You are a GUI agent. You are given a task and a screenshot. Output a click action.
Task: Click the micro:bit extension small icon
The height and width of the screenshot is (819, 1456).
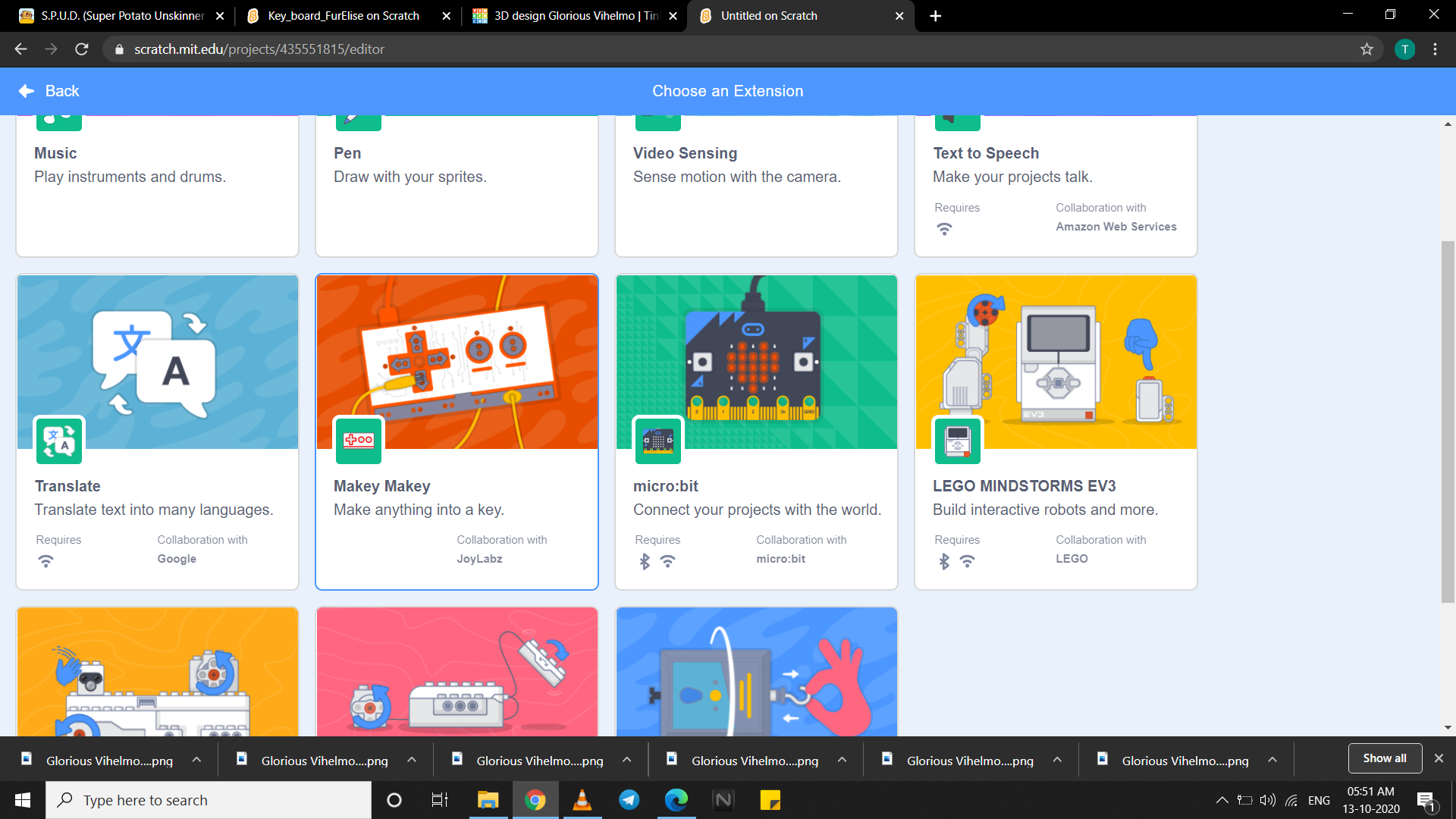coord(657,441)
